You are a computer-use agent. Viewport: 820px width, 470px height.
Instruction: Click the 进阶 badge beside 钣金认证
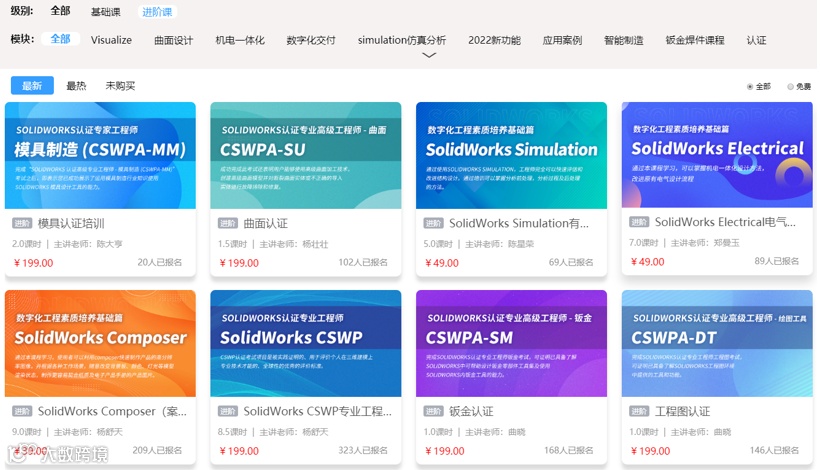(433, 411)
